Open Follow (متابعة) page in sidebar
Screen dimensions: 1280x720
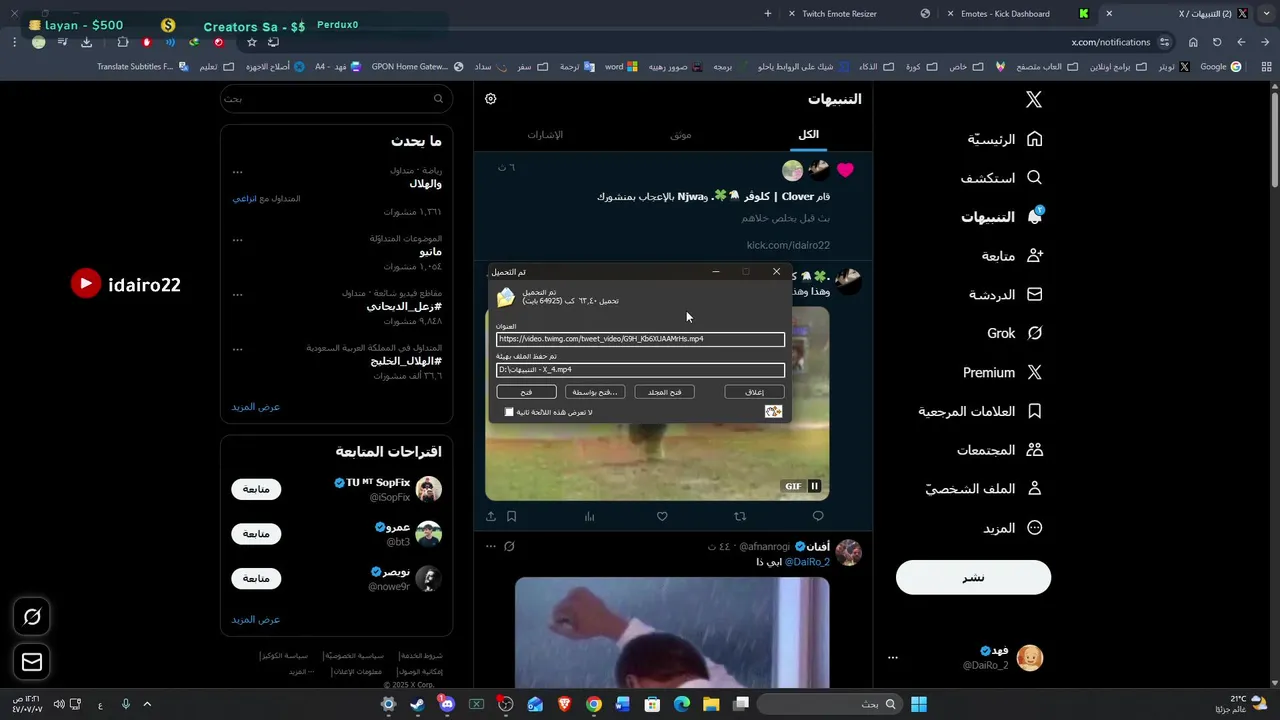1012,256
